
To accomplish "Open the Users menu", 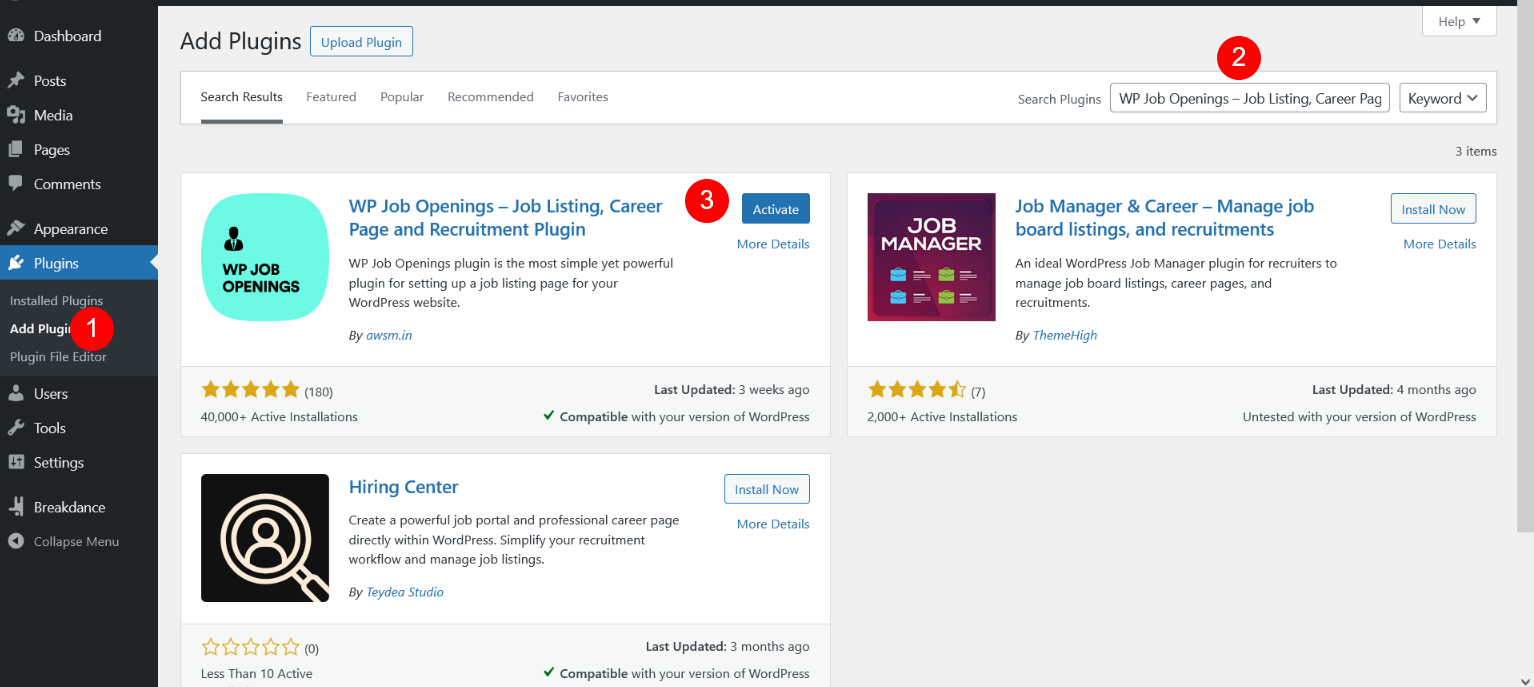I will click(79, 394).
